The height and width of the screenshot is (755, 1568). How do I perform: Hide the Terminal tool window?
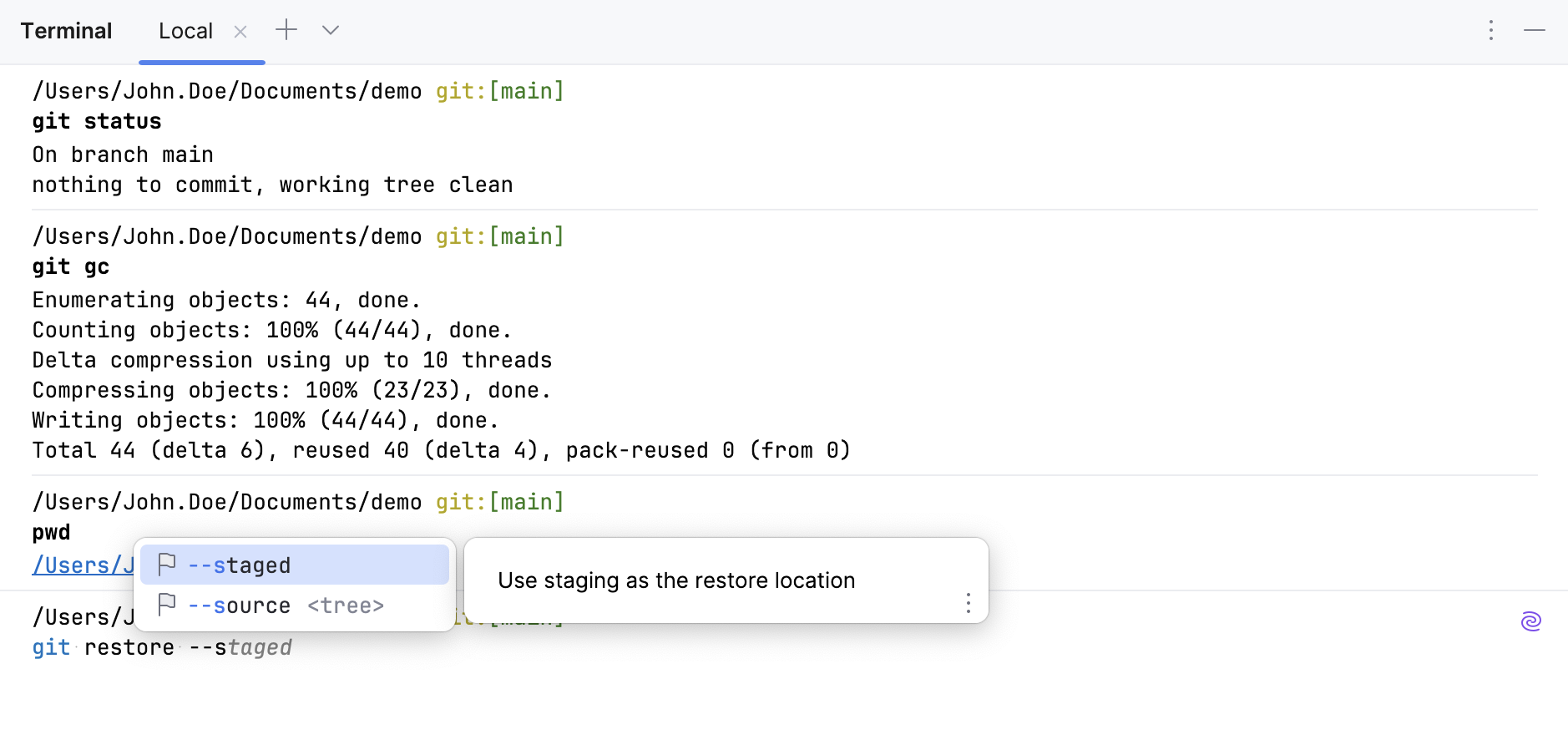coord(1534,31)
